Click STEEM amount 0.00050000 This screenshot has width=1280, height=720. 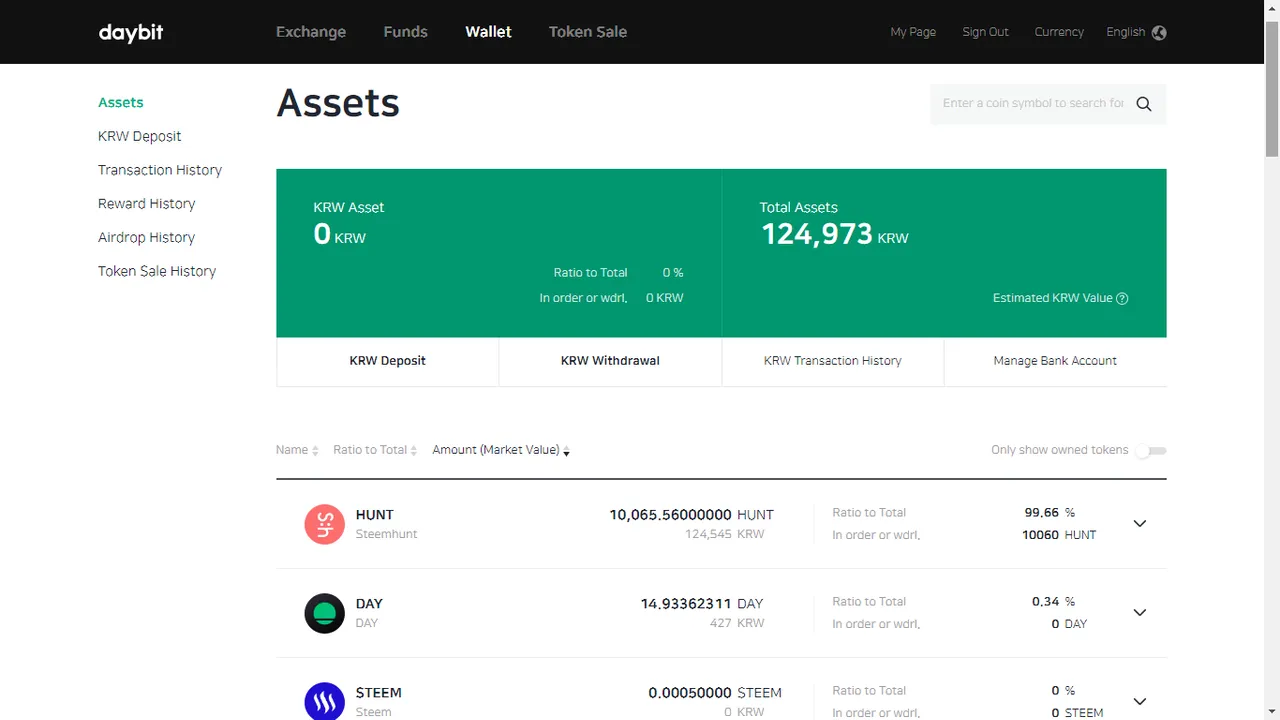pos(690,693)
